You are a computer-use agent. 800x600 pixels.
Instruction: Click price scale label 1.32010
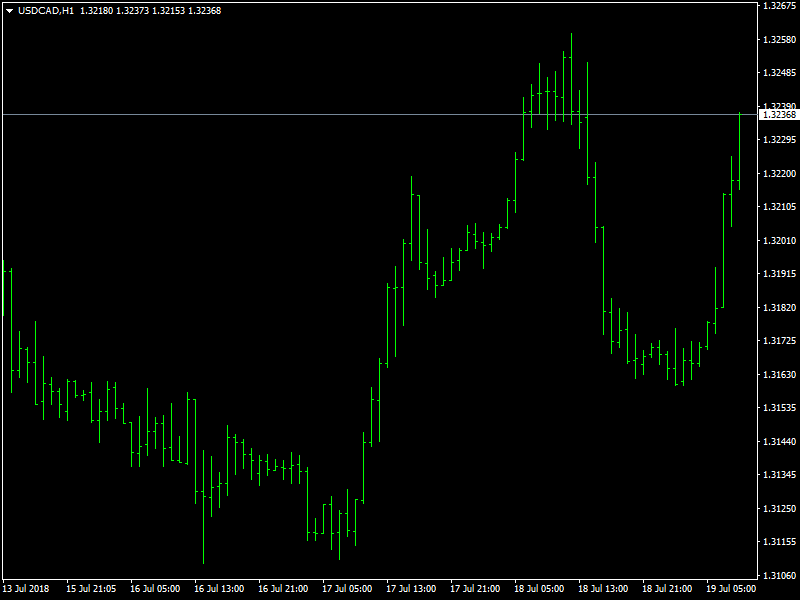[779, 240]
